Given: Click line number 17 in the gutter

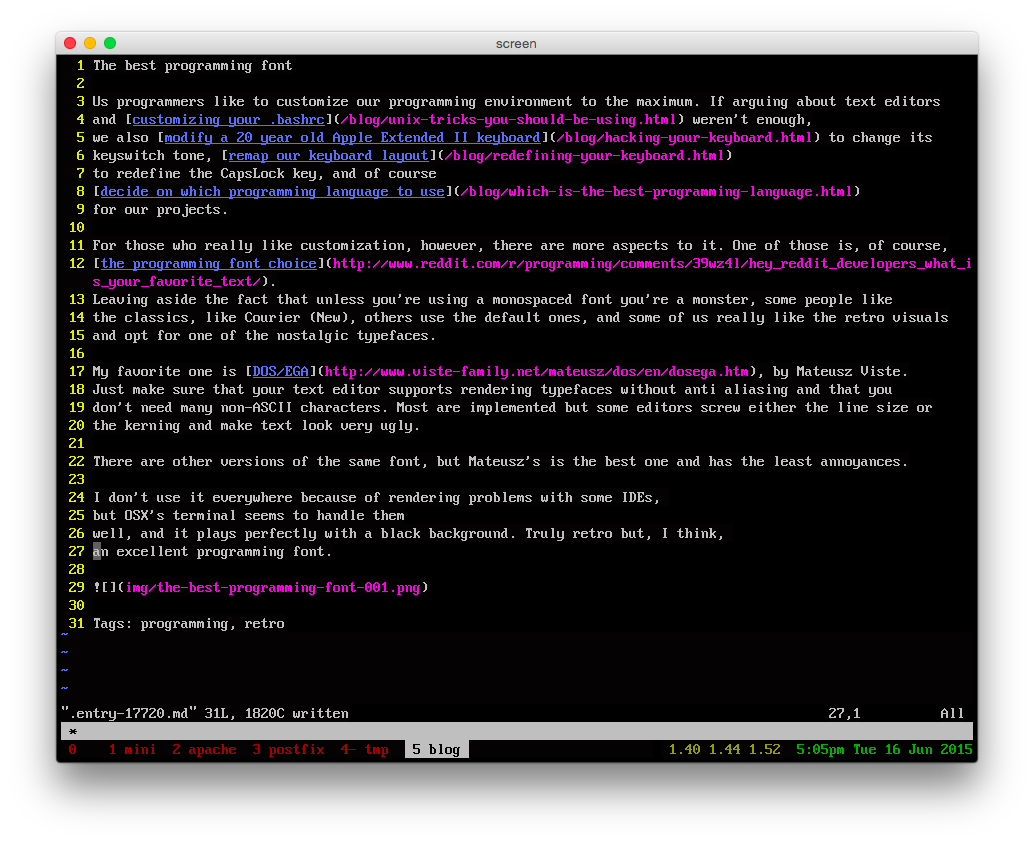Looking at the screenshot, I should click(76, 371).
